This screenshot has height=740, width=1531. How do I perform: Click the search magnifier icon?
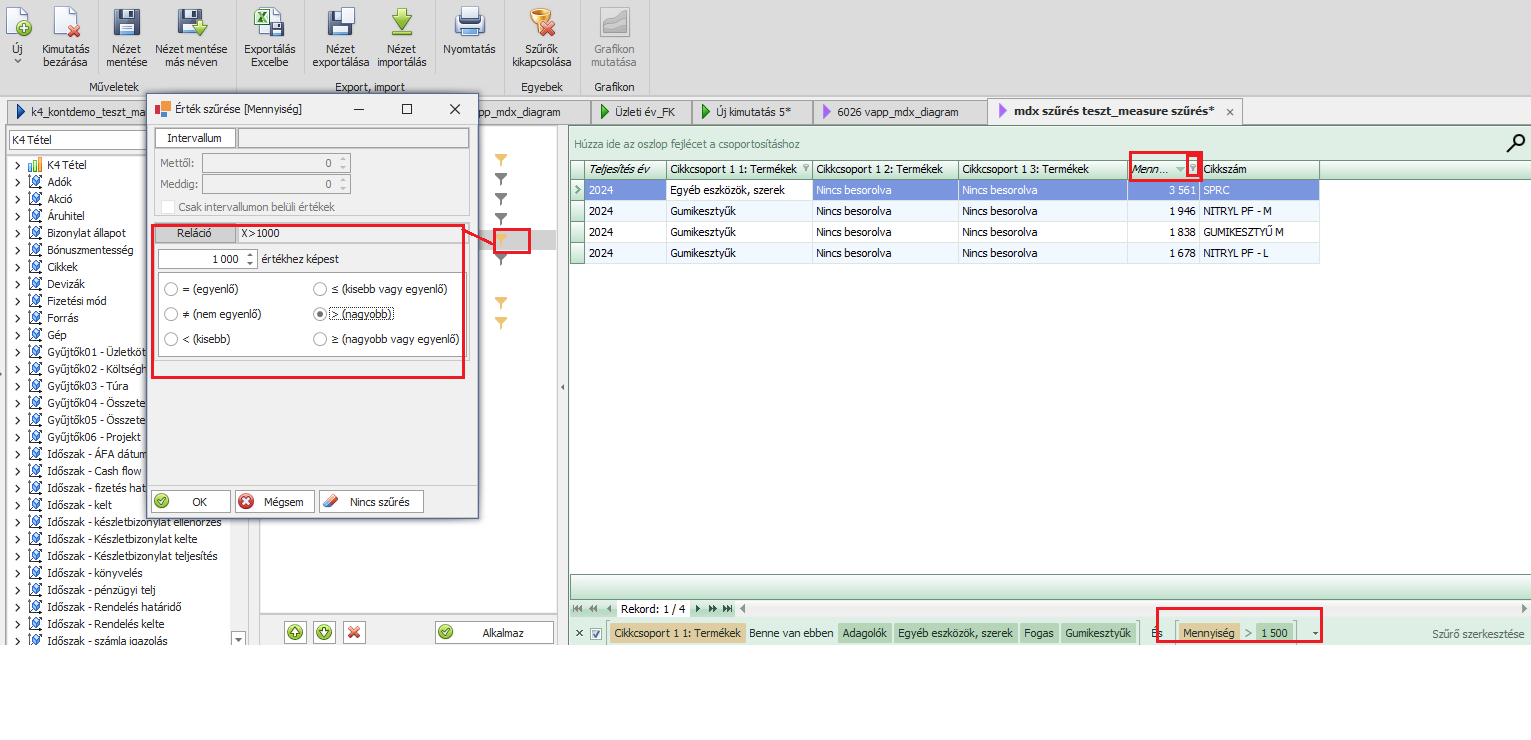tap(1515, 143)
